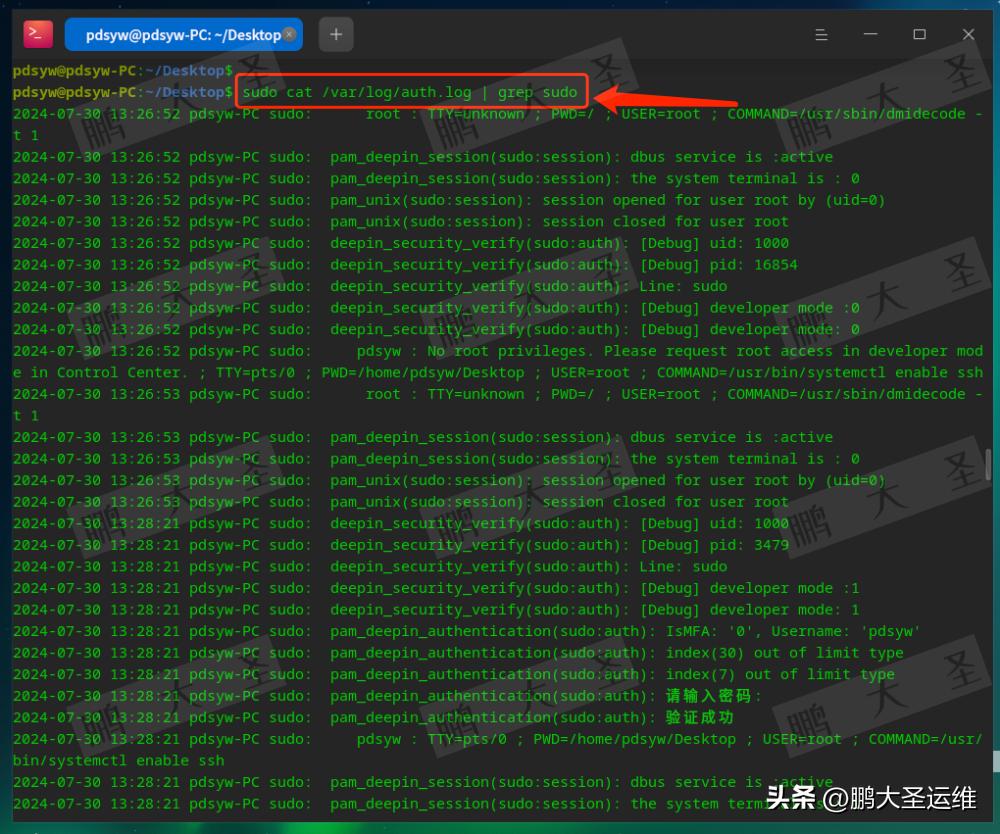
Task: Select the pdsyw@pdsyw-PC: ~/Desktop tab
Action: [184, 34]
